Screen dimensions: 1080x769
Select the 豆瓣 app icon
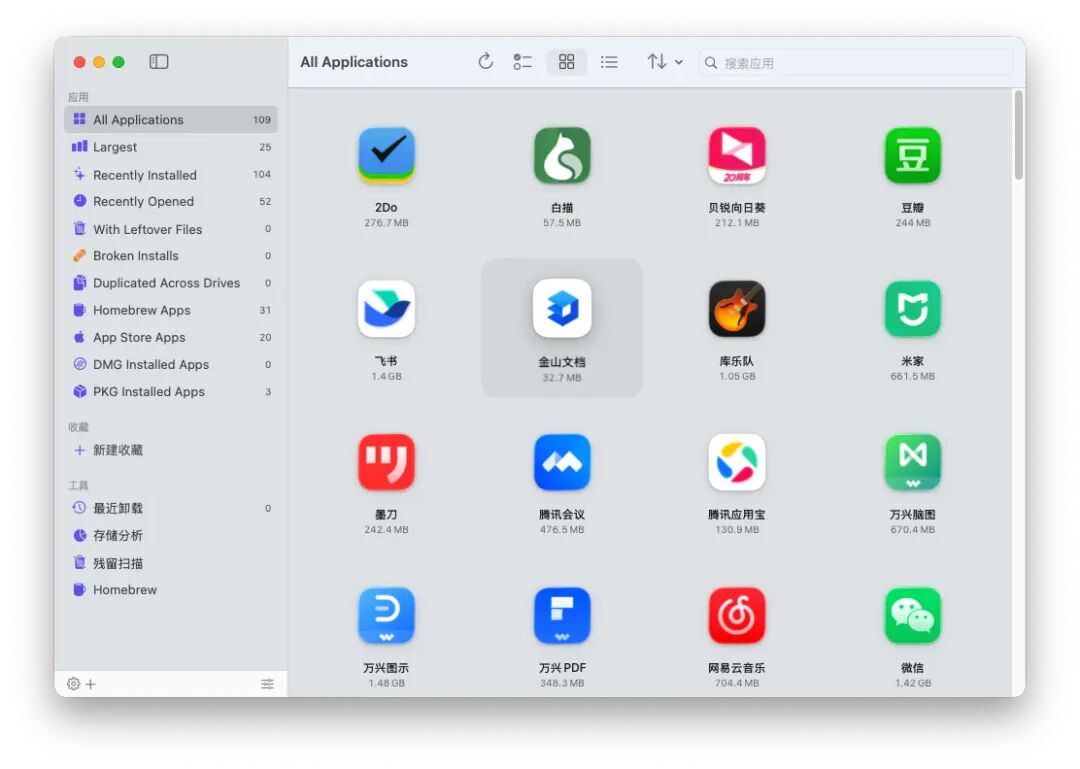913,155
